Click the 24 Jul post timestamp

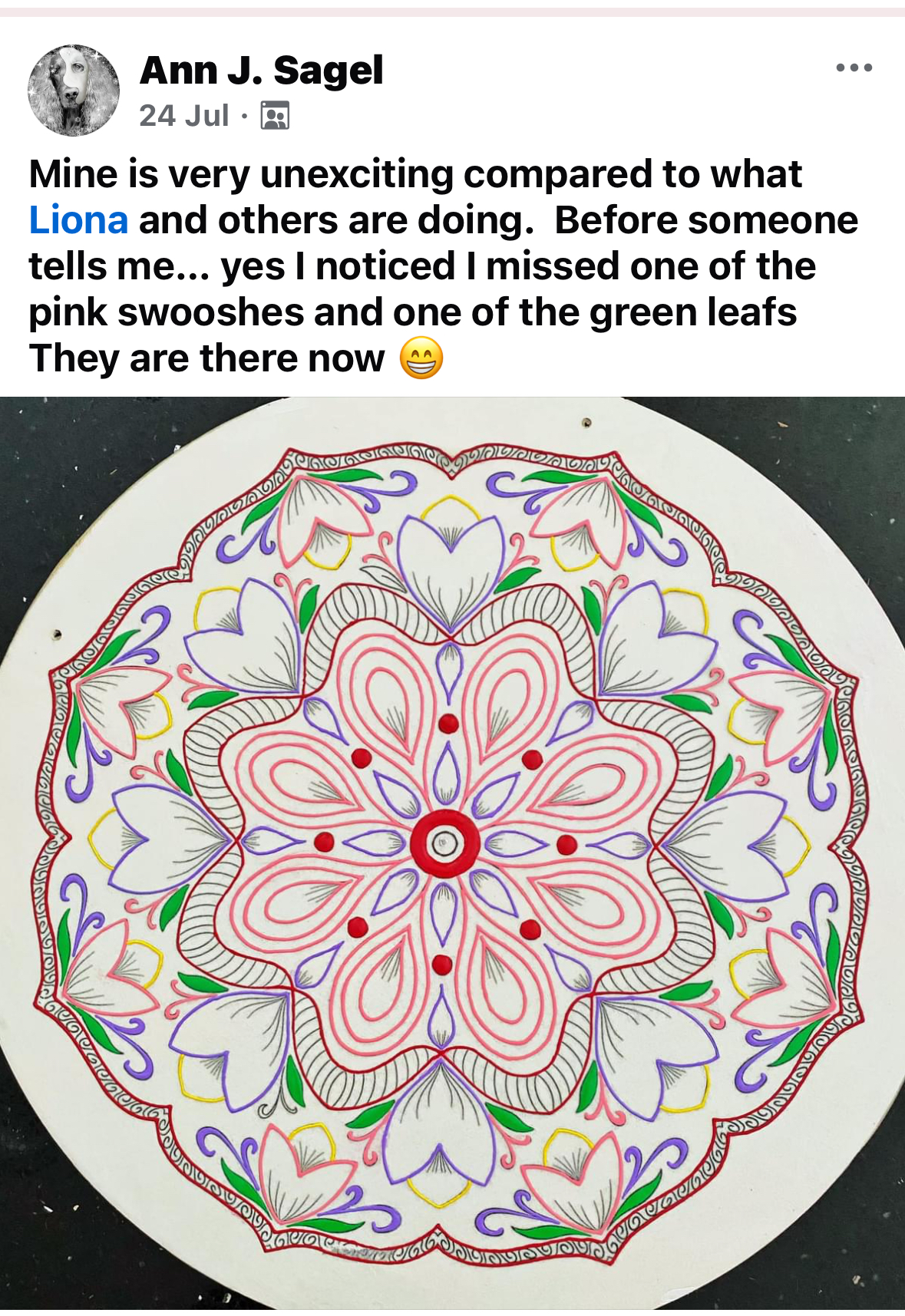coord(184,115)
